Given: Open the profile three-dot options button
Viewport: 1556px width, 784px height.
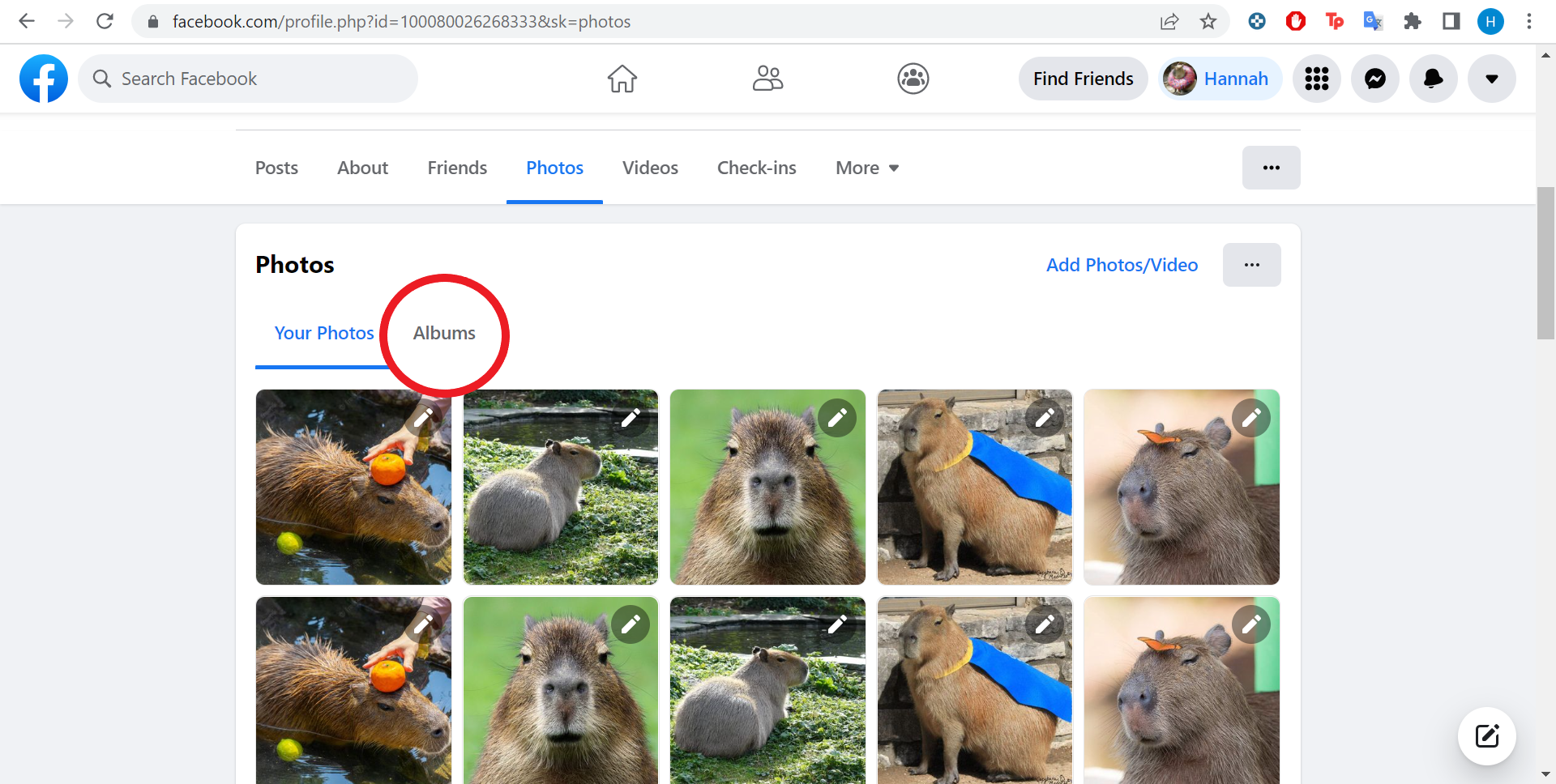Looking at the screenshot, I should pos(1272,168).
